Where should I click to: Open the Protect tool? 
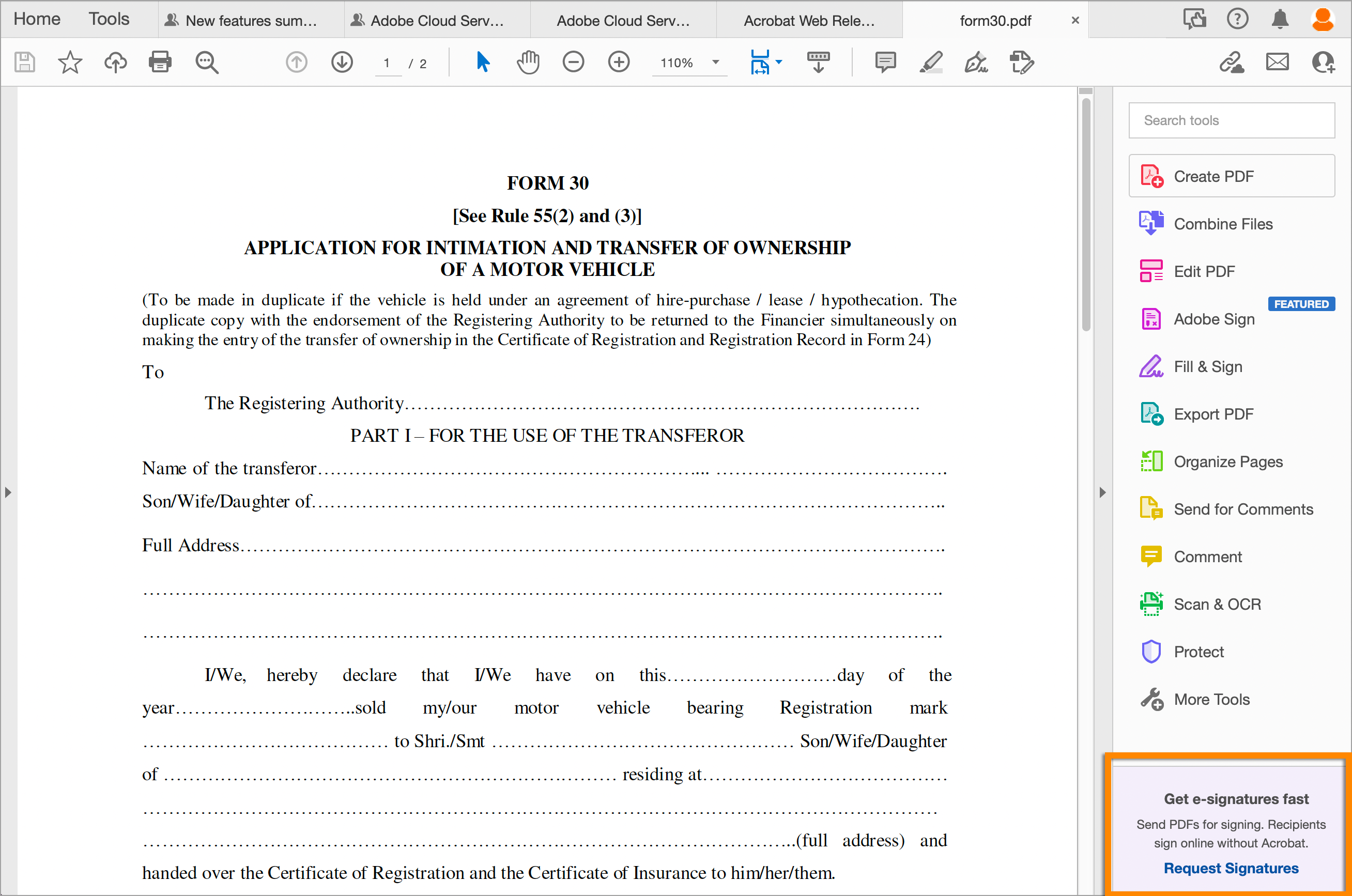coord(1199,651)
